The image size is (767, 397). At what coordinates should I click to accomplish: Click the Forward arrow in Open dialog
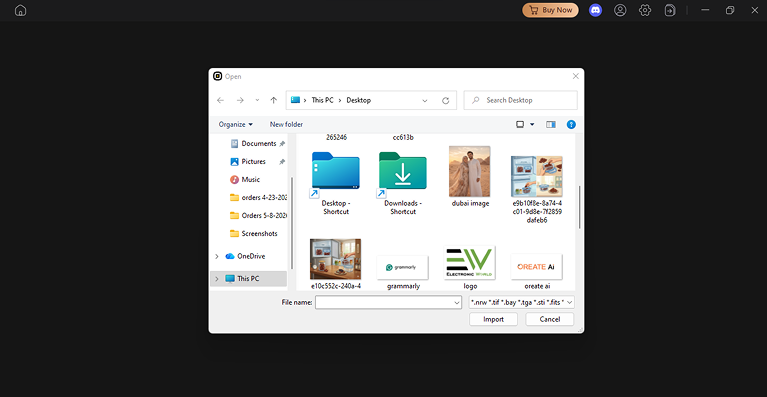coord(240,100)
